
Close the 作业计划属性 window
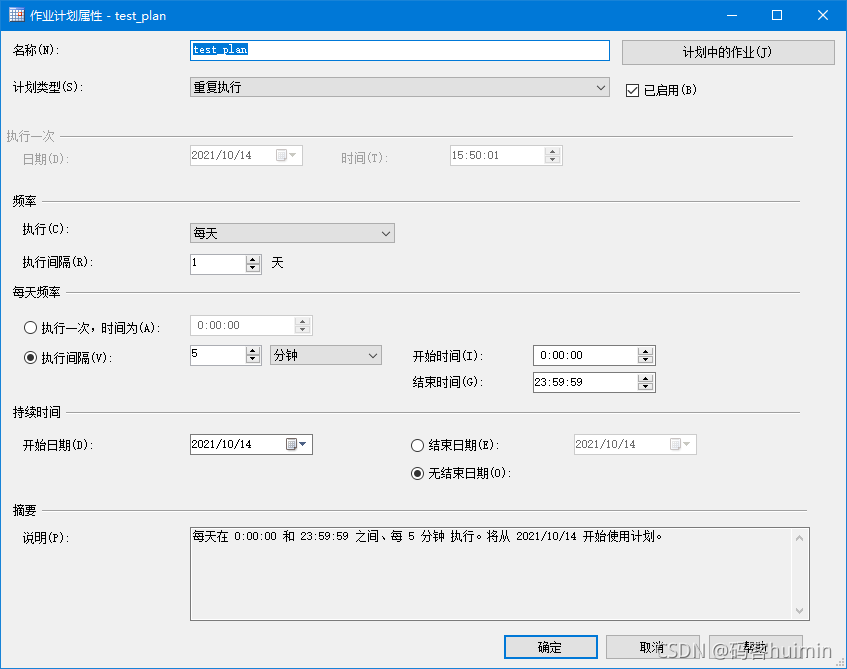point(823,15)
